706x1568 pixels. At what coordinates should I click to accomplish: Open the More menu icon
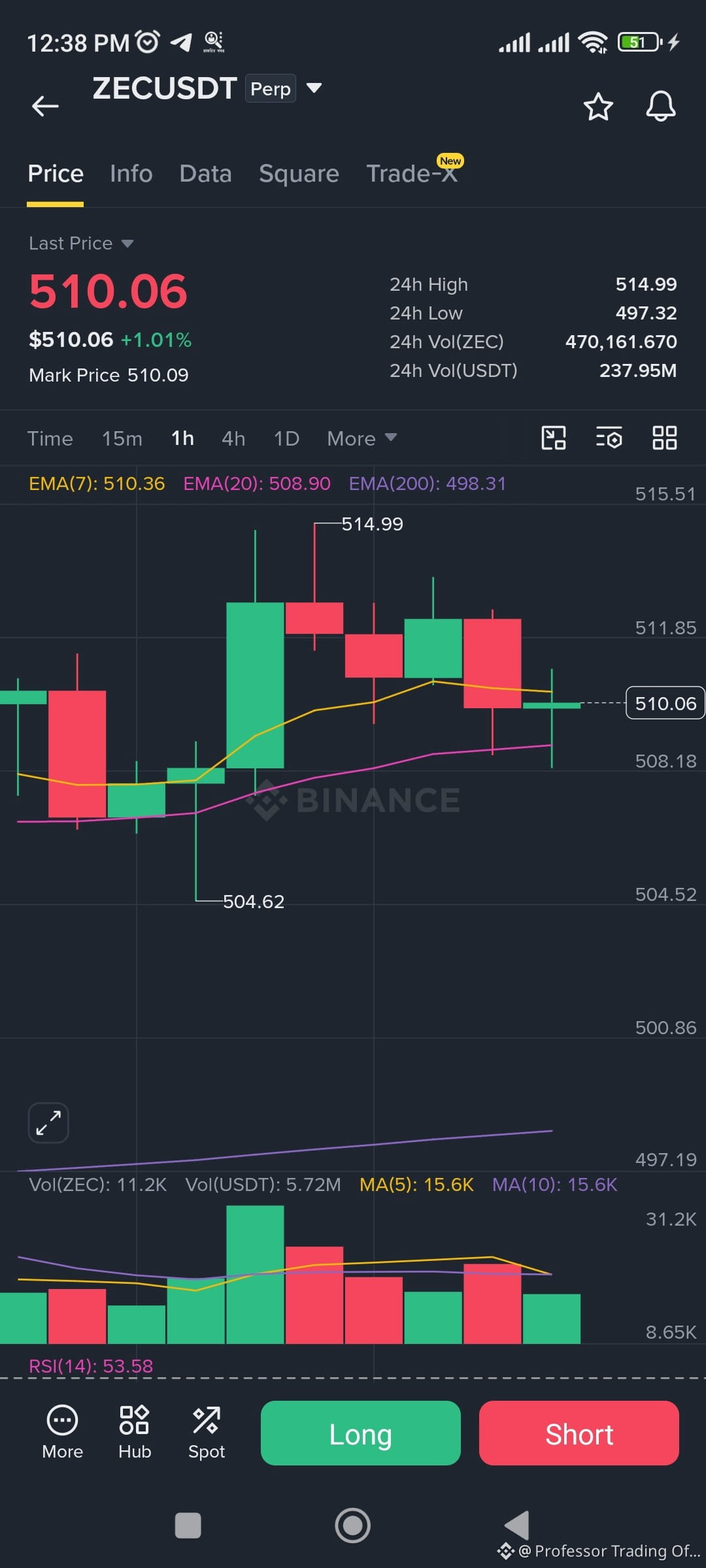pos(63,1433)
